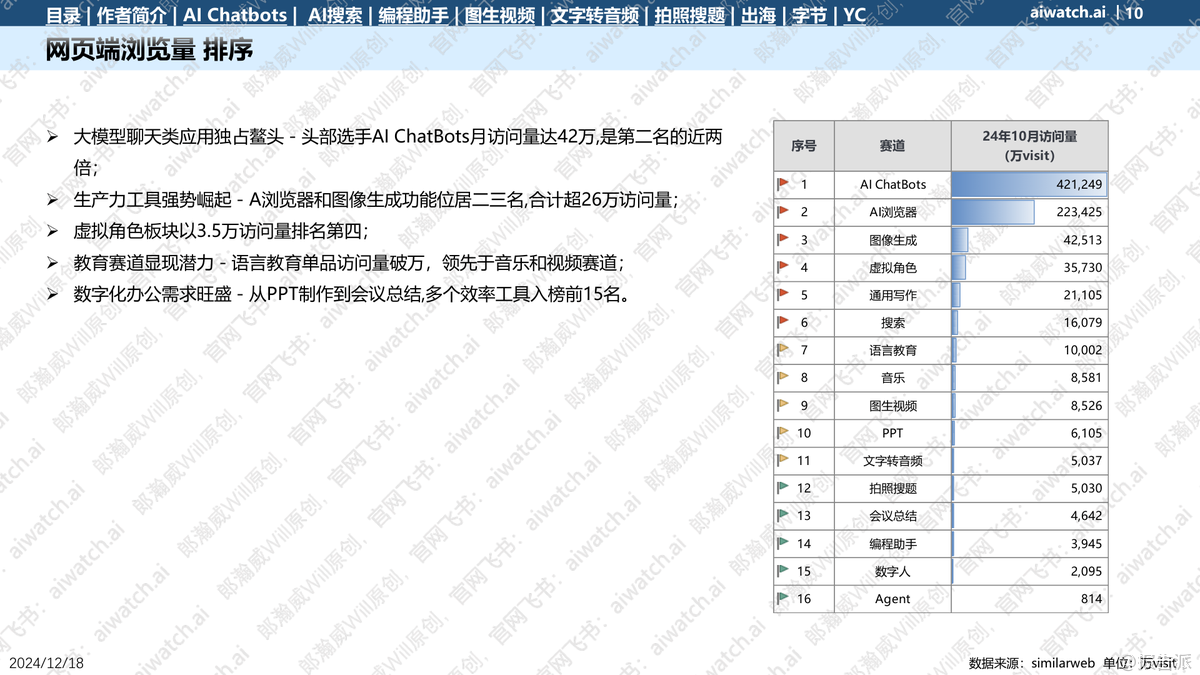Screen dimensions: 1200x675
Task: Click the red flag in row 6
Action: pos(783,323)
